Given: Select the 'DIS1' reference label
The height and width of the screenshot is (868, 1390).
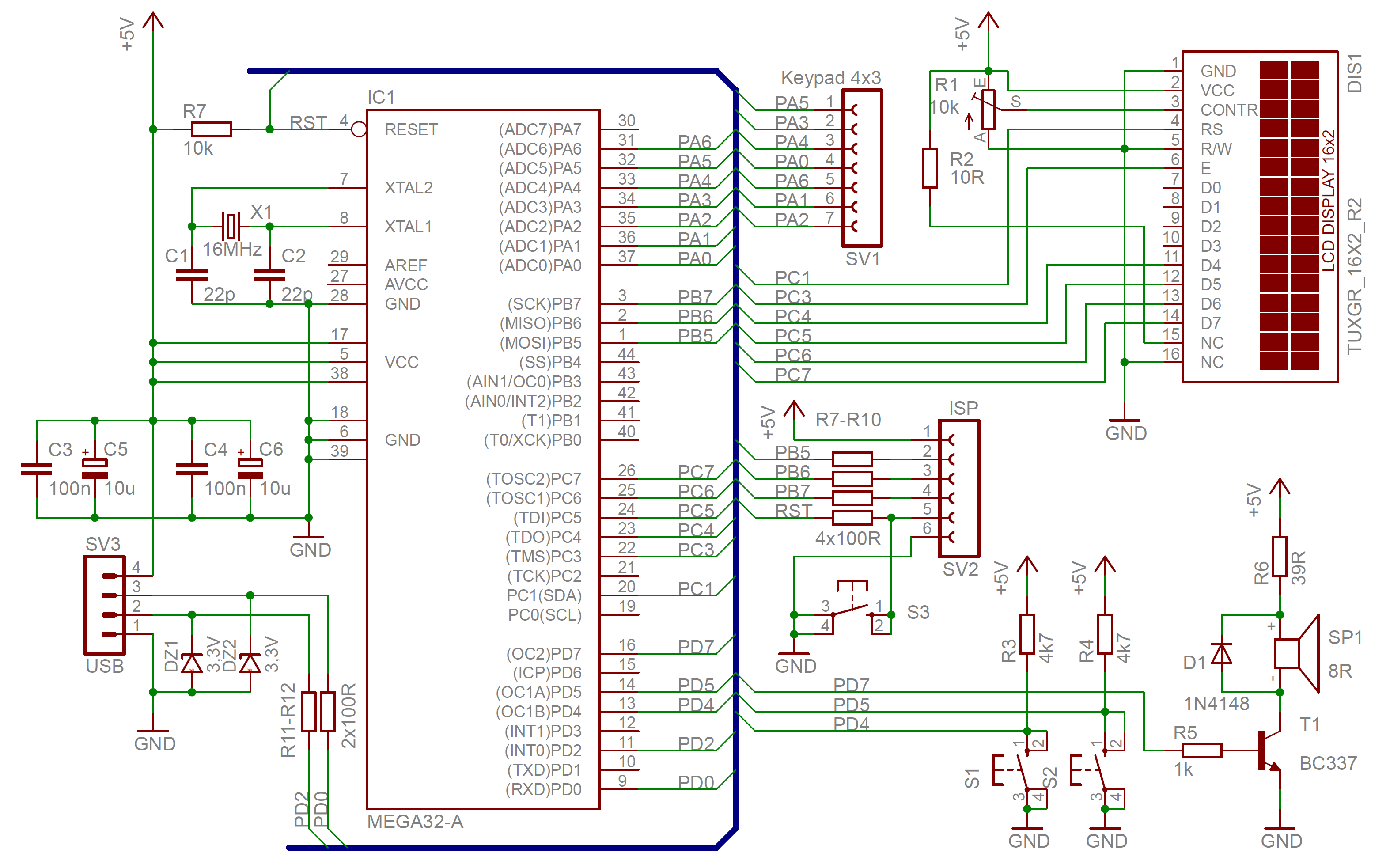Looking at the screenshot, I should coord(1354,73).
